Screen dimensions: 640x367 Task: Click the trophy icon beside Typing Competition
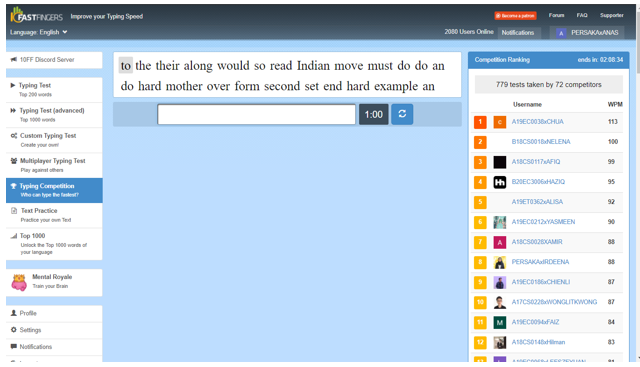[x=13, y=186]
